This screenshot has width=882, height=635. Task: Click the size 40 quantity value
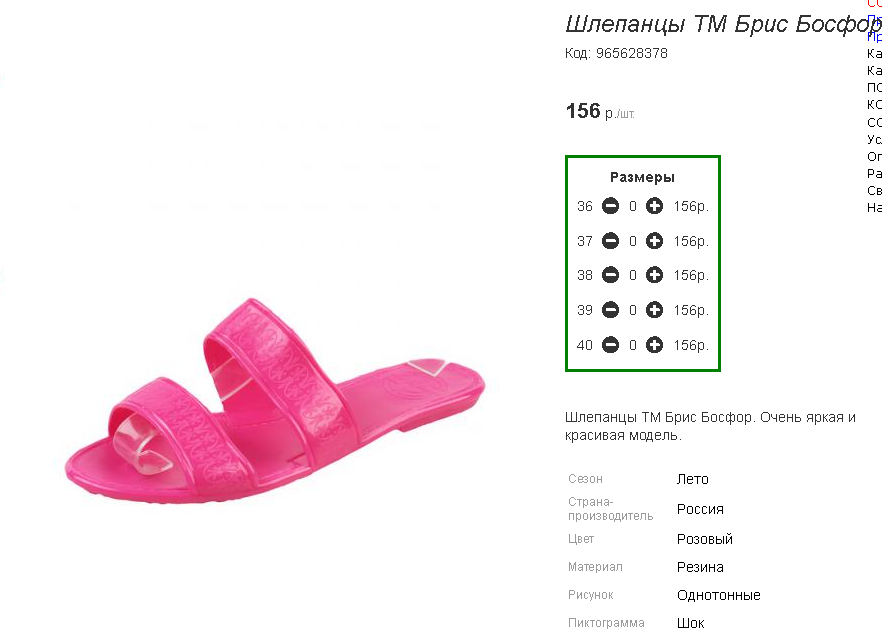click(x=633, y=345)
